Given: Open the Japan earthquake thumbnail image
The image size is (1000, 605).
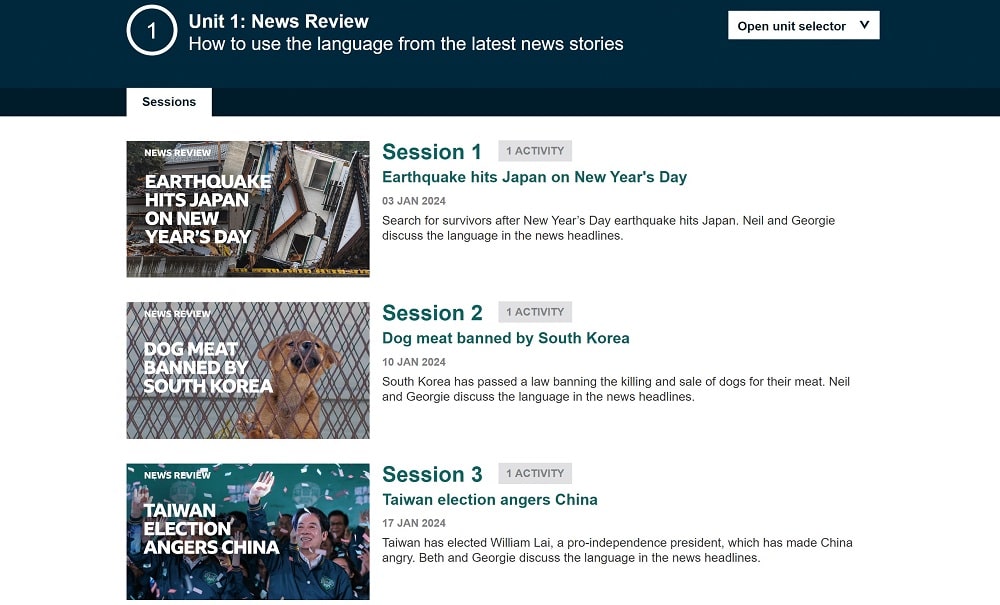Looking at the screenshot, I should [x=248, y=209].
